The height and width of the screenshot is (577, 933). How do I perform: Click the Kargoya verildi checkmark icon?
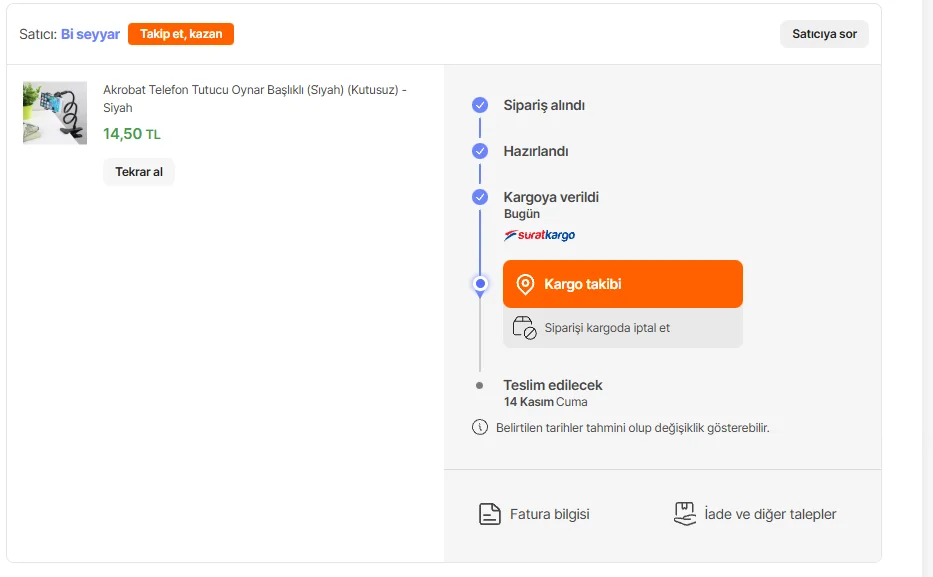[480, 197]
